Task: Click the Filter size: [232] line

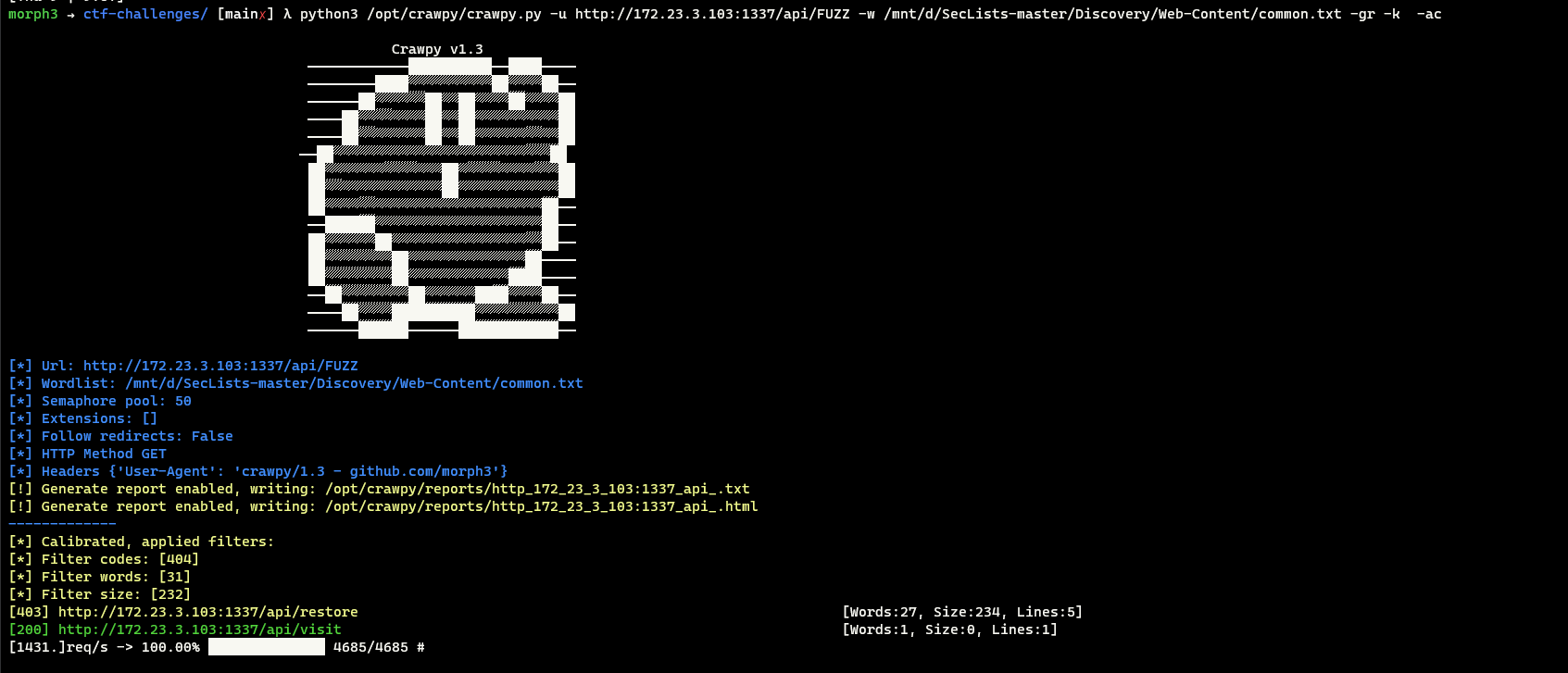Action: coord(100,594)
